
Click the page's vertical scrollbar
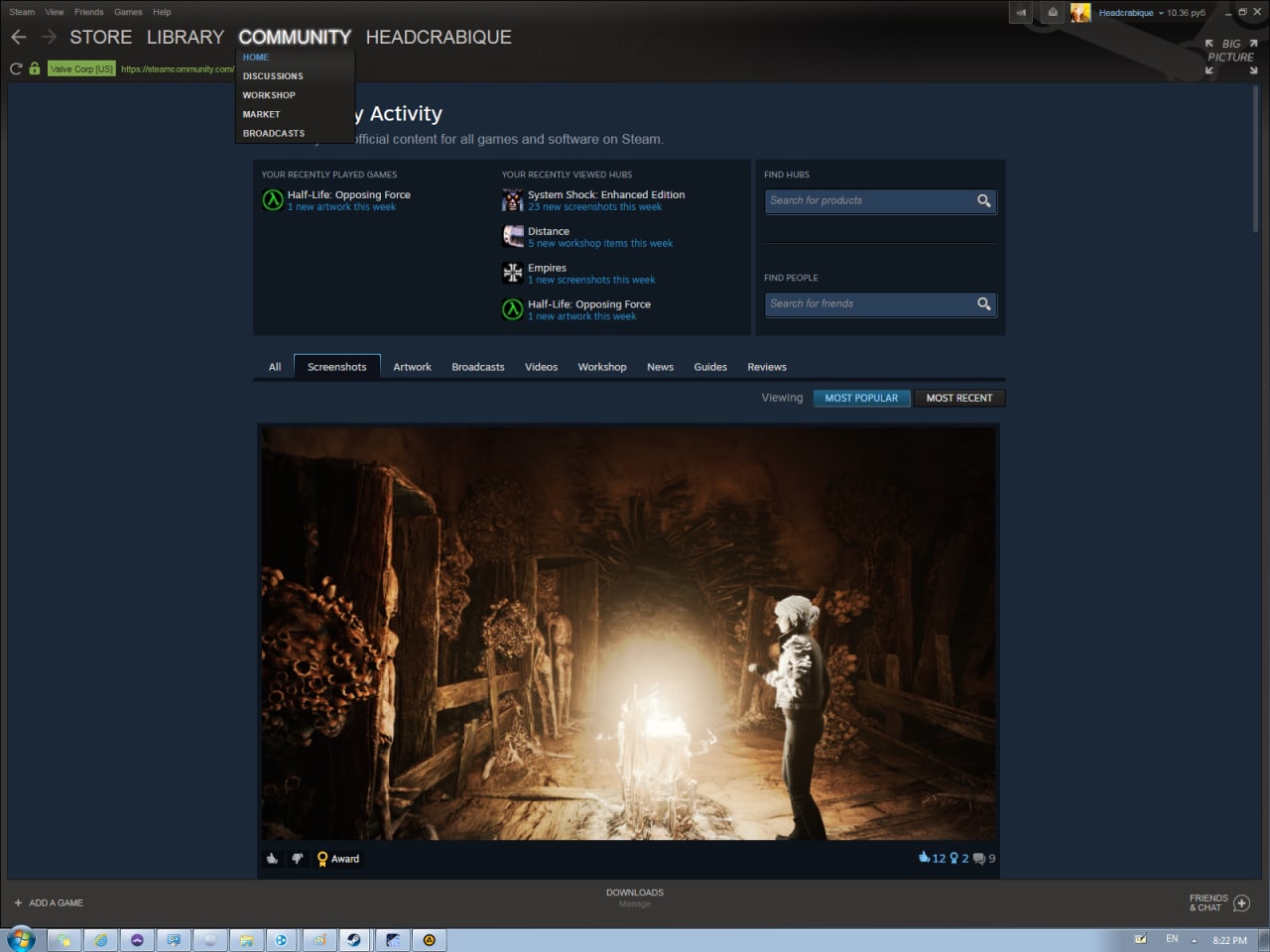pos(1255,159)
